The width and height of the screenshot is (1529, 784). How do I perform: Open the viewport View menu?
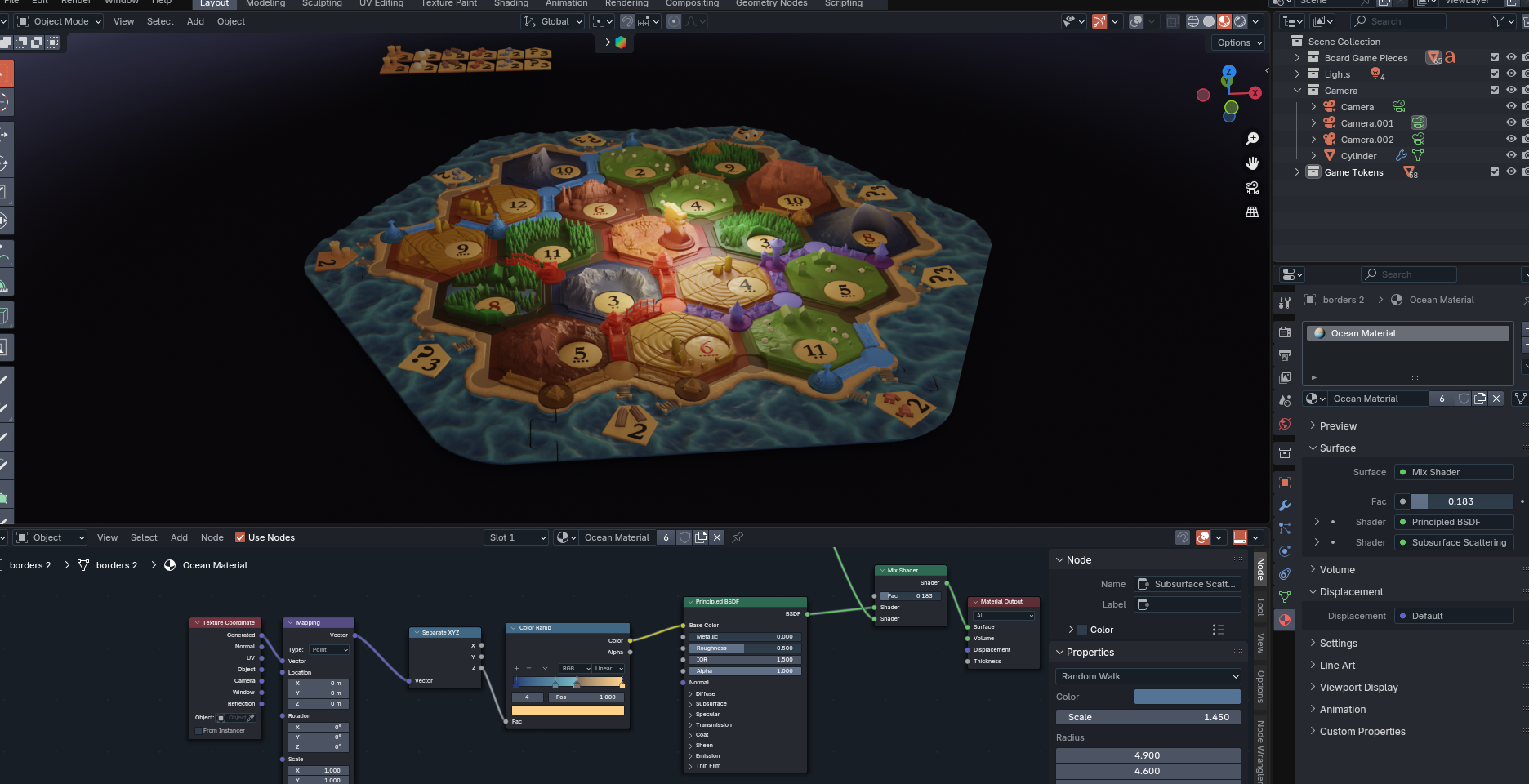[x=123, y=21]
